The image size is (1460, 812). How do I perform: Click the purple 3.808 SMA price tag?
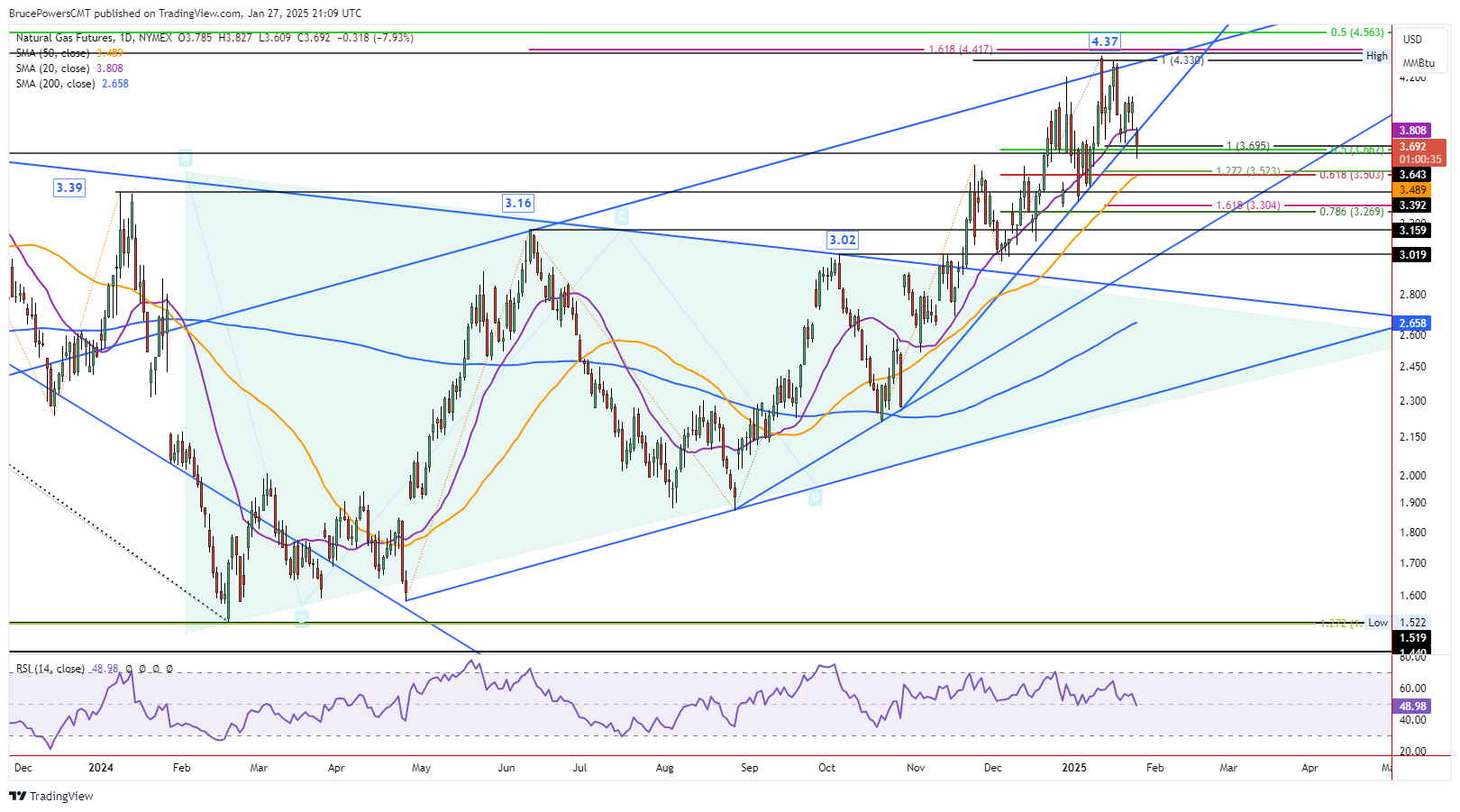1412,131
